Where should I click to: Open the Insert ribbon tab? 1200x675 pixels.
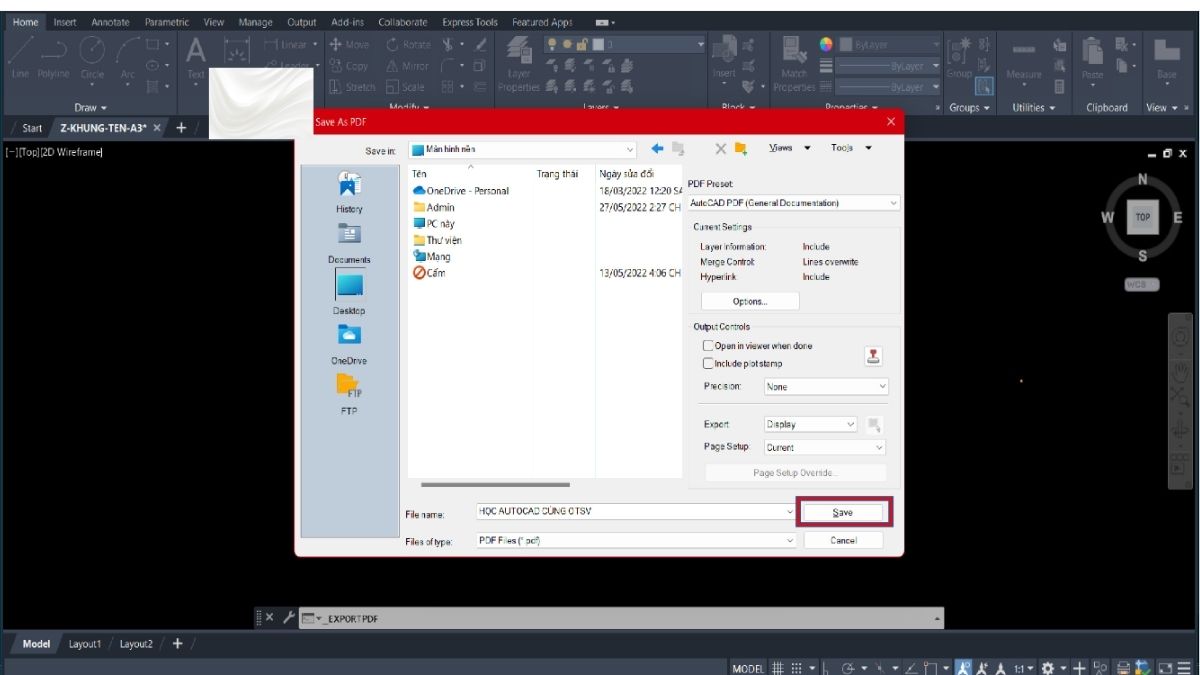[65, 22]
